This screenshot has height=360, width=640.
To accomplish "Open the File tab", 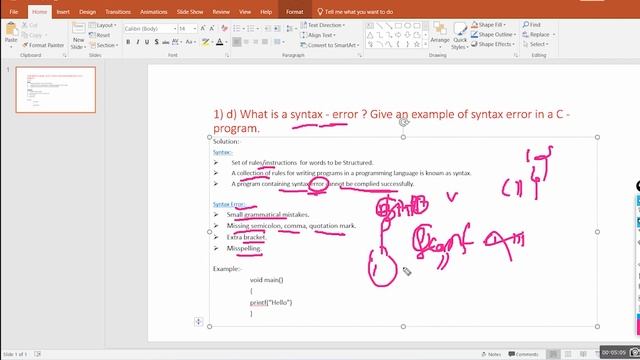I will tap(14, 12).
